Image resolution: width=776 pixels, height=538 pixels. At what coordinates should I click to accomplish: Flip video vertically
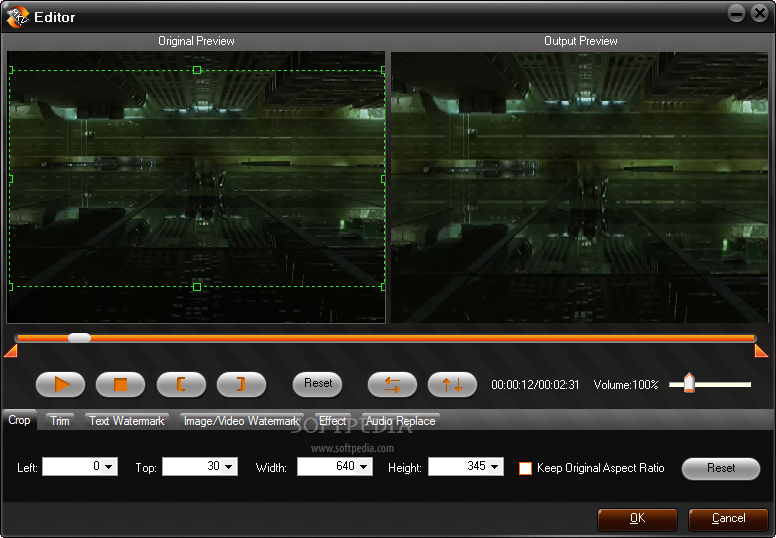click(x=452, y=384)
